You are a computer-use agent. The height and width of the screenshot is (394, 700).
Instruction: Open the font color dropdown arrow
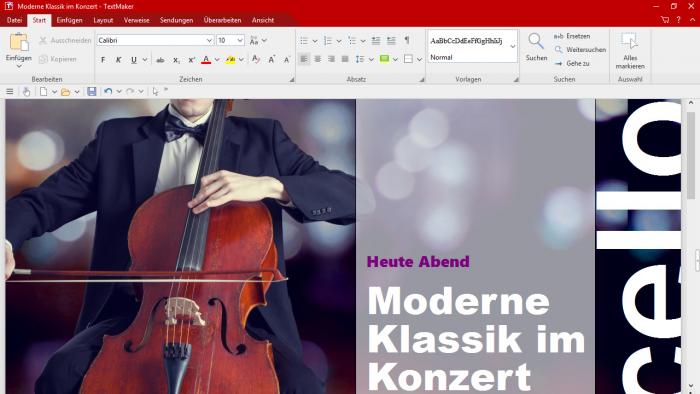[217, 59]
